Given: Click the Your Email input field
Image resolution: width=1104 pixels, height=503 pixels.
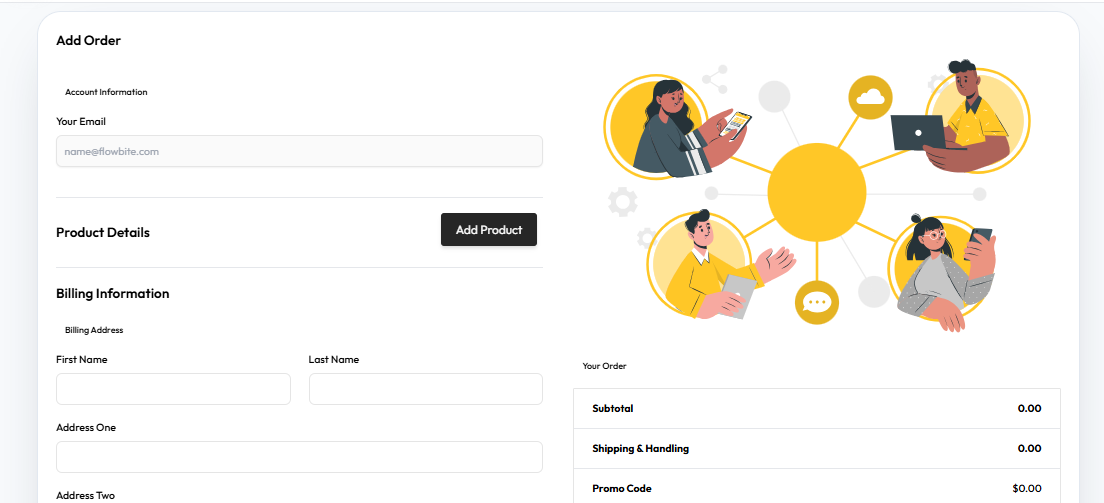Looking at the screenshot, I should click(299, 151).
